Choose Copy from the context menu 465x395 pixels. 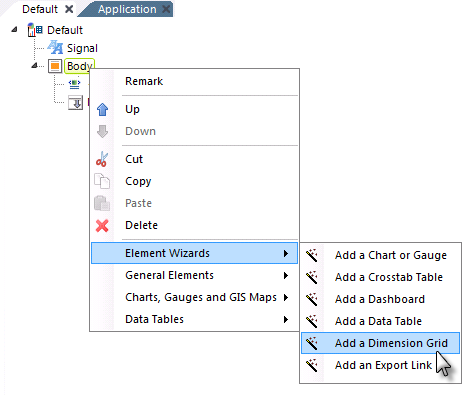[x=195, y=181]
